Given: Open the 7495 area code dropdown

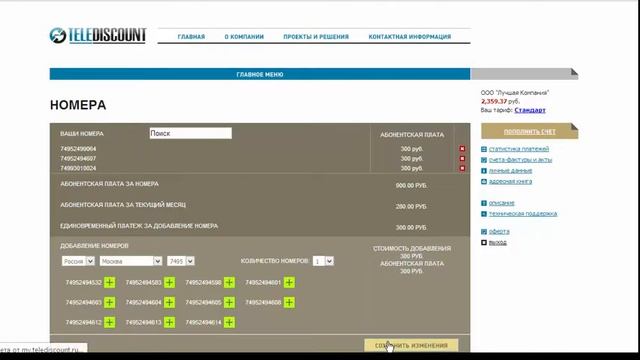Looking at the screenshot, I should (x=181, y=261).
